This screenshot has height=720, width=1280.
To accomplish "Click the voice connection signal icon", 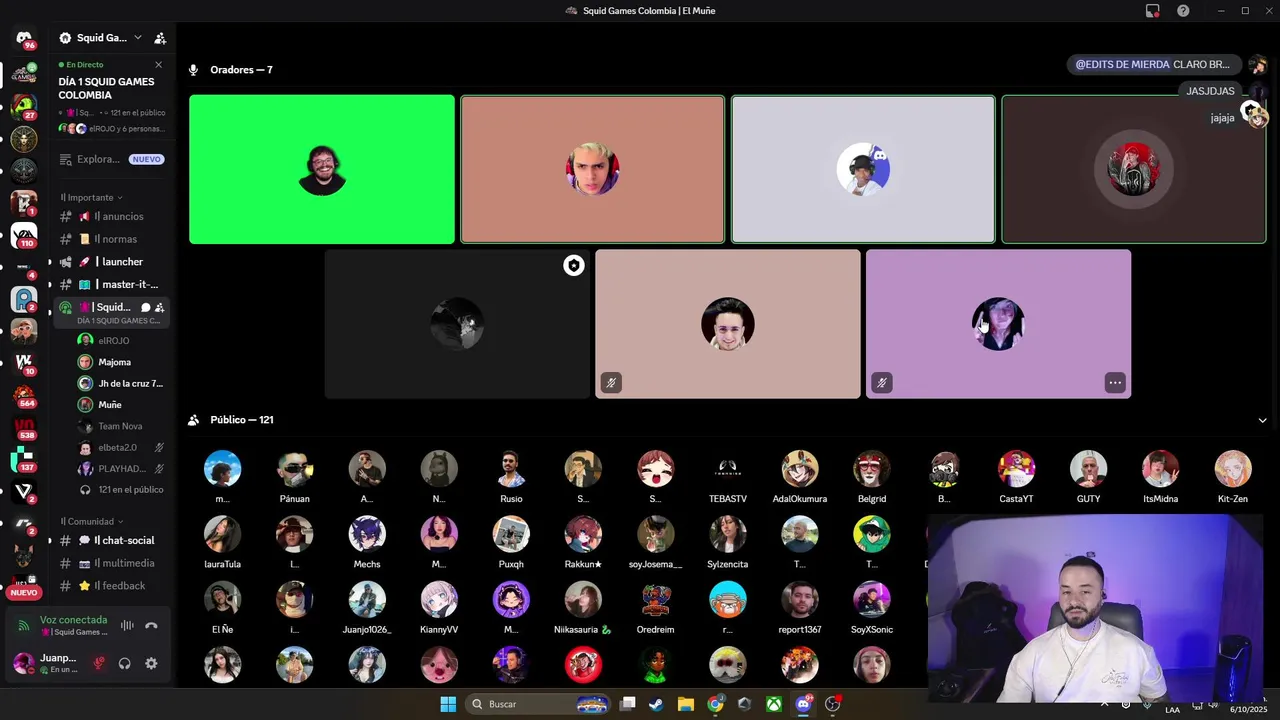I will tap(24, 626).
